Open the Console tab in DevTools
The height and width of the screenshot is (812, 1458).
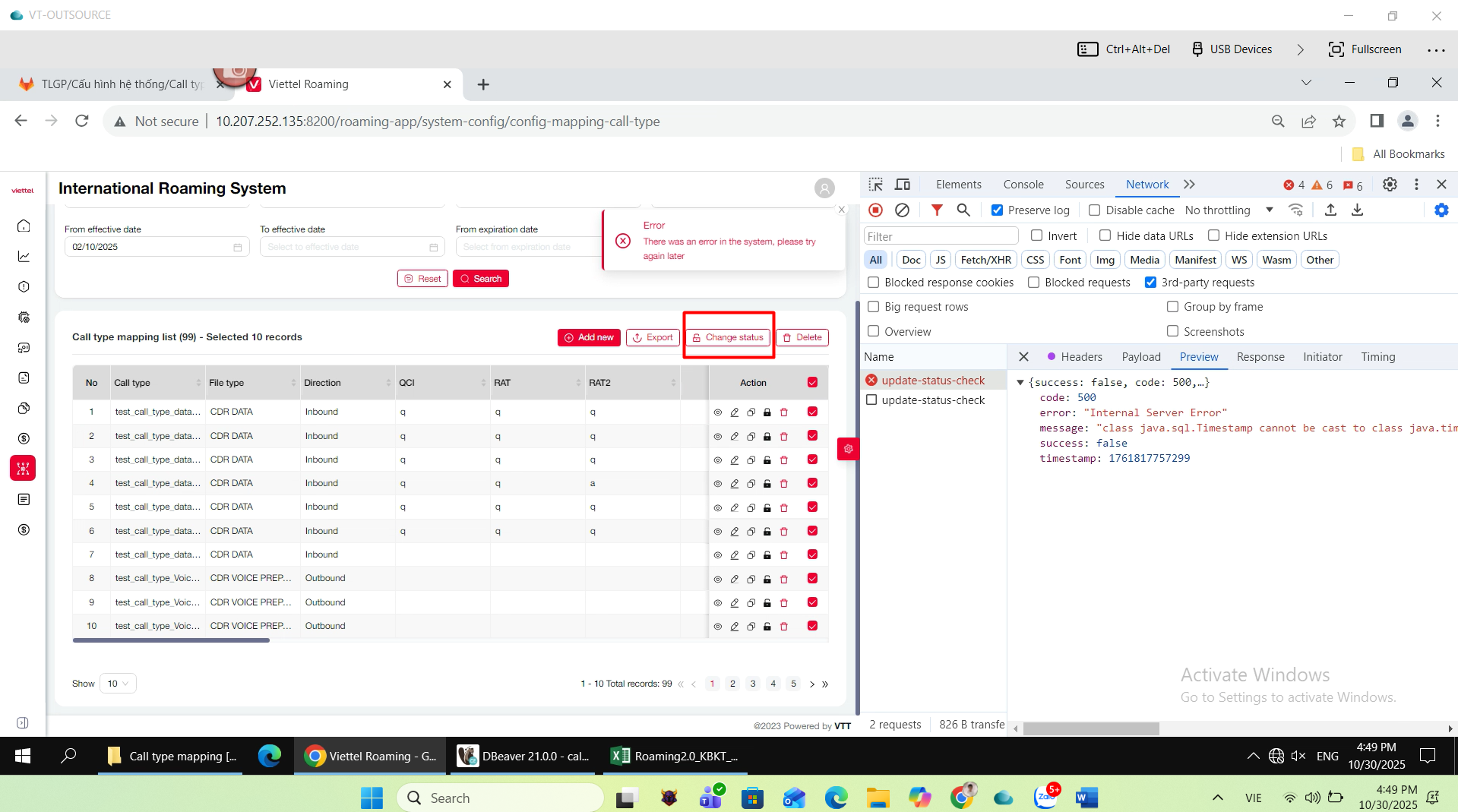1023,185
